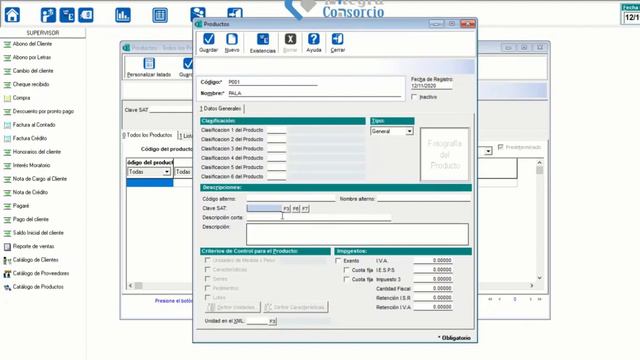
Task: Click the Cerrar door icon
Action: 337,39
